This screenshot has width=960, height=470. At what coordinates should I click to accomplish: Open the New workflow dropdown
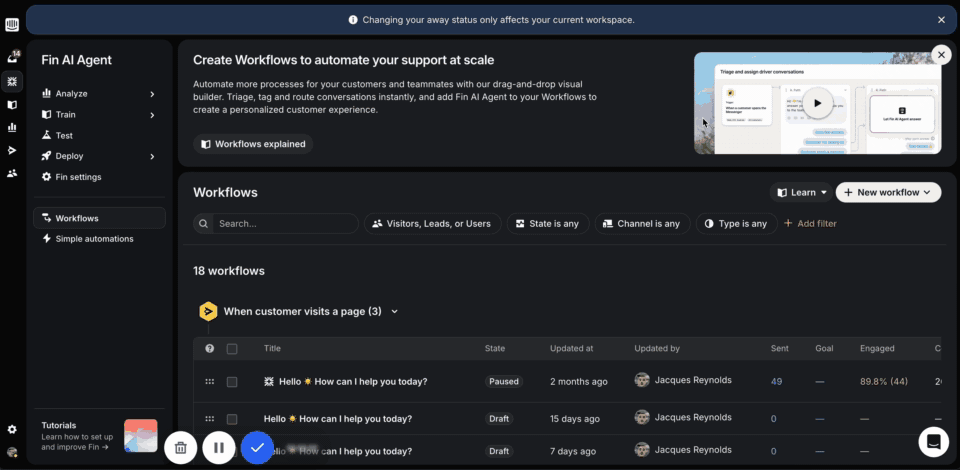(x=888, y=192)
